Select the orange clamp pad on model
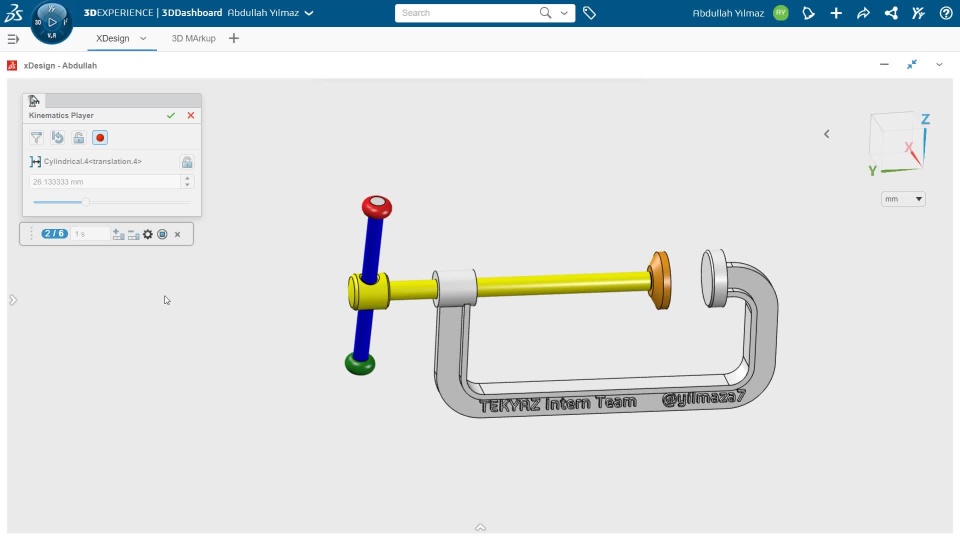Viewport: 960px width, 540px height. point(661,280)
